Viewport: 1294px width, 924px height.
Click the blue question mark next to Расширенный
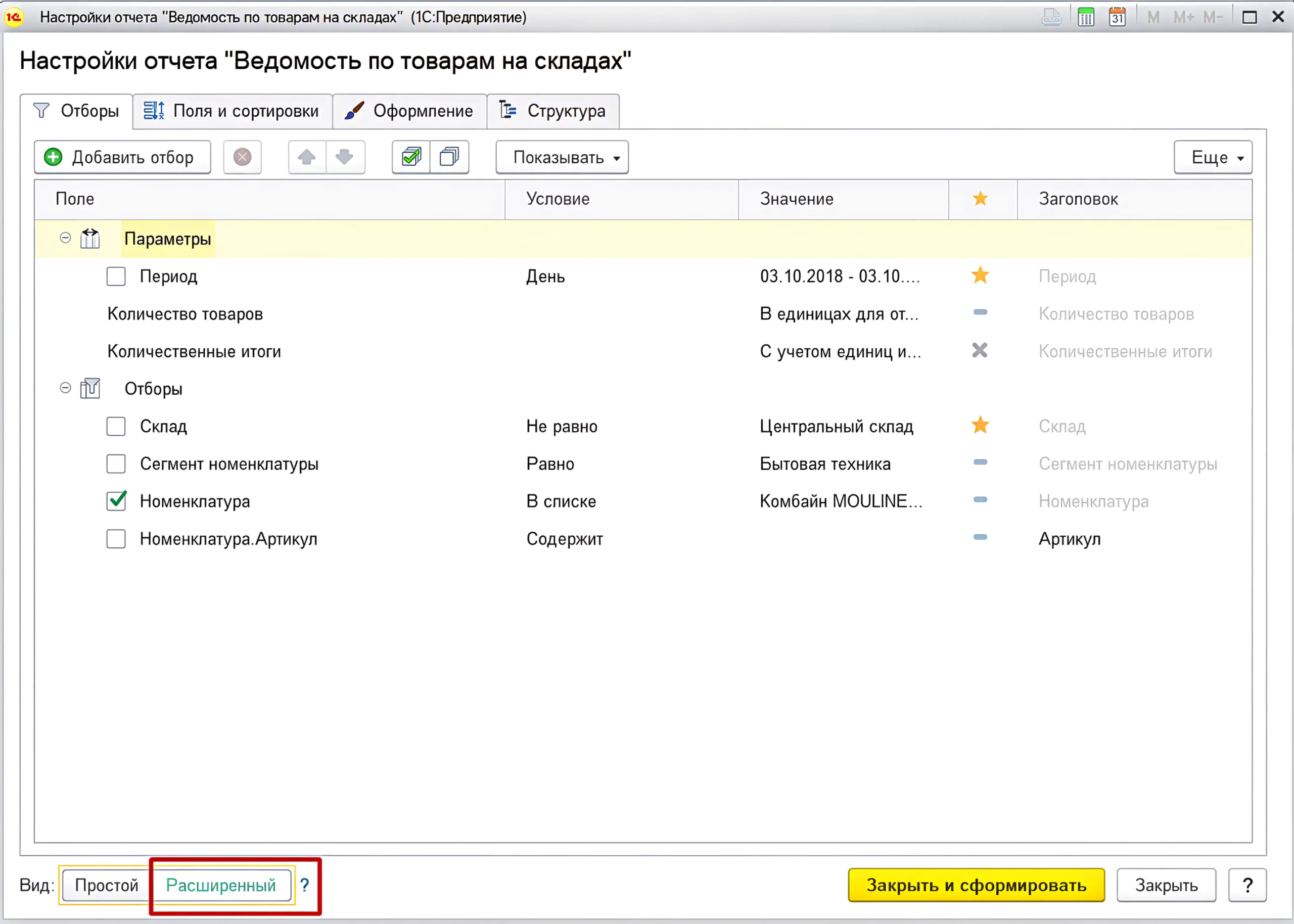tap(305, 885)
